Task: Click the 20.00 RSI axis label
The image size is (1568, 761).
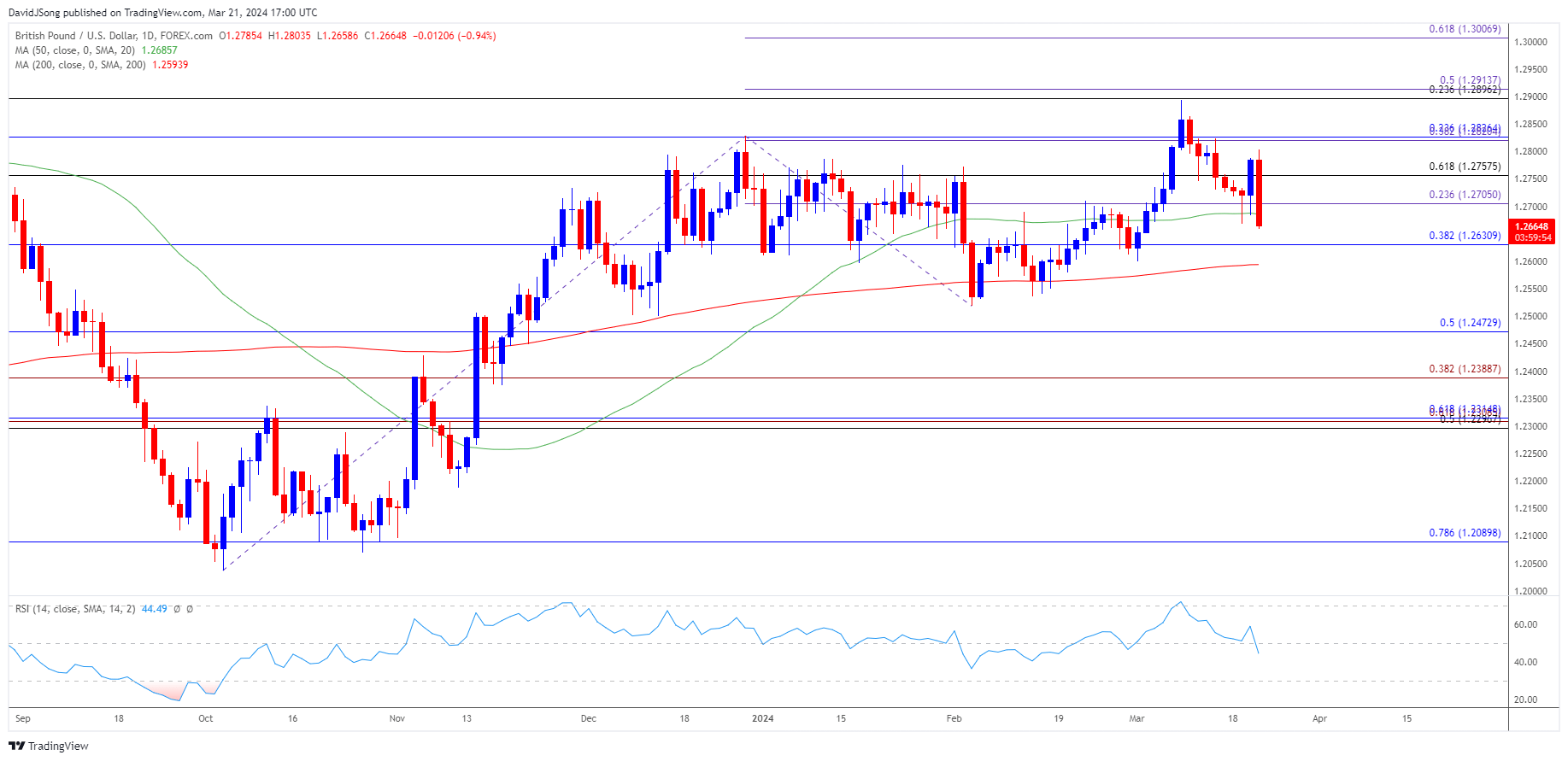Action: (1526, 700)
